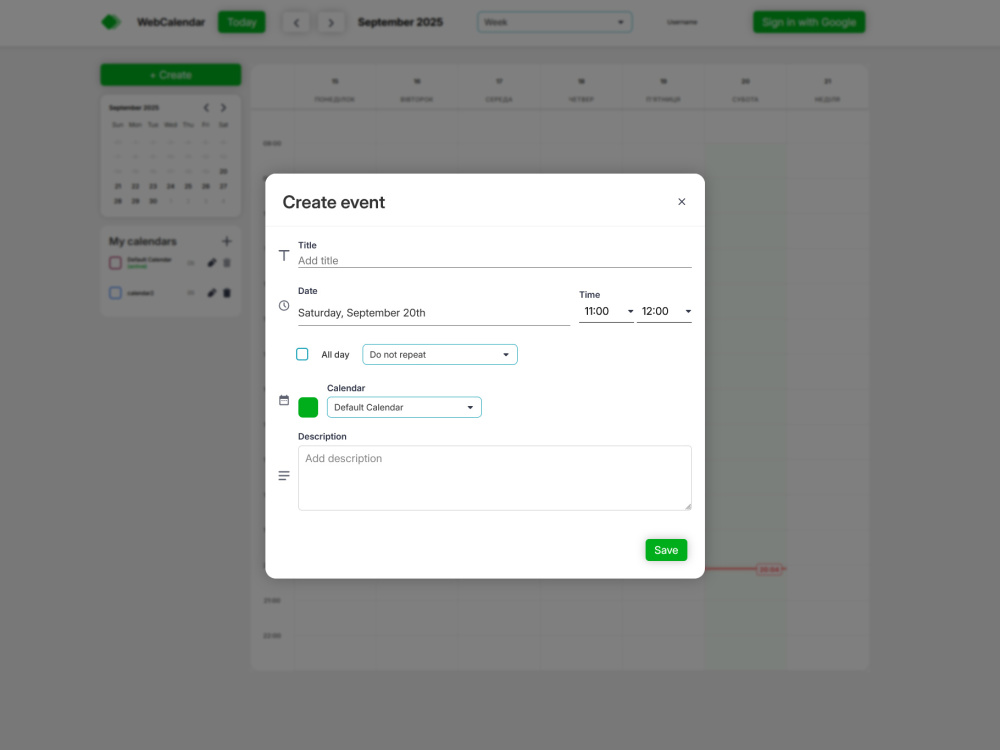The height and width of the screenshot is (750, 1000).
Task: Close the Create event dialog
Action: click(681, 202)
